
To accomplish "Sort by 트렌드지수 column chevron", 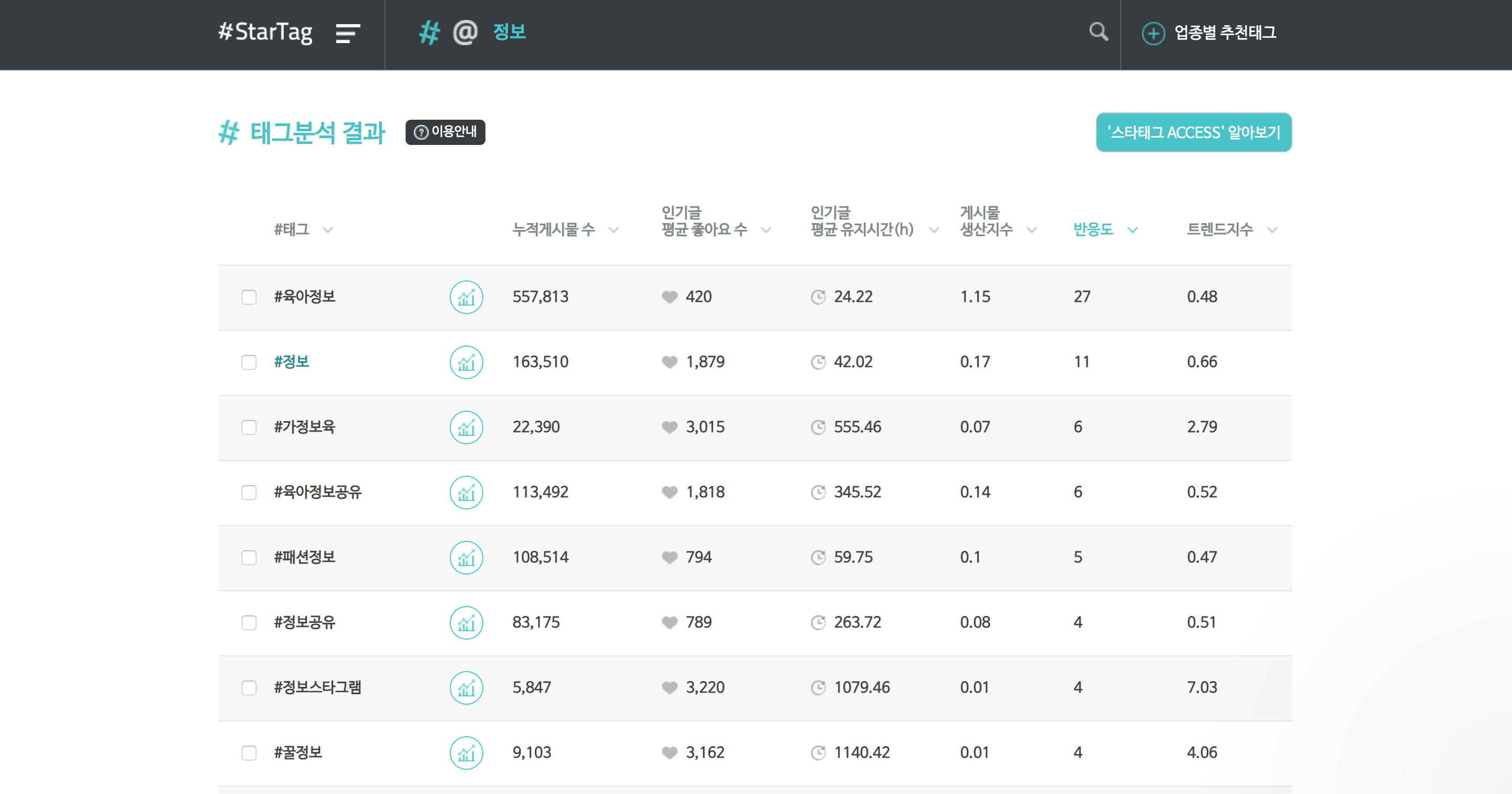I will coord(1272,230).
